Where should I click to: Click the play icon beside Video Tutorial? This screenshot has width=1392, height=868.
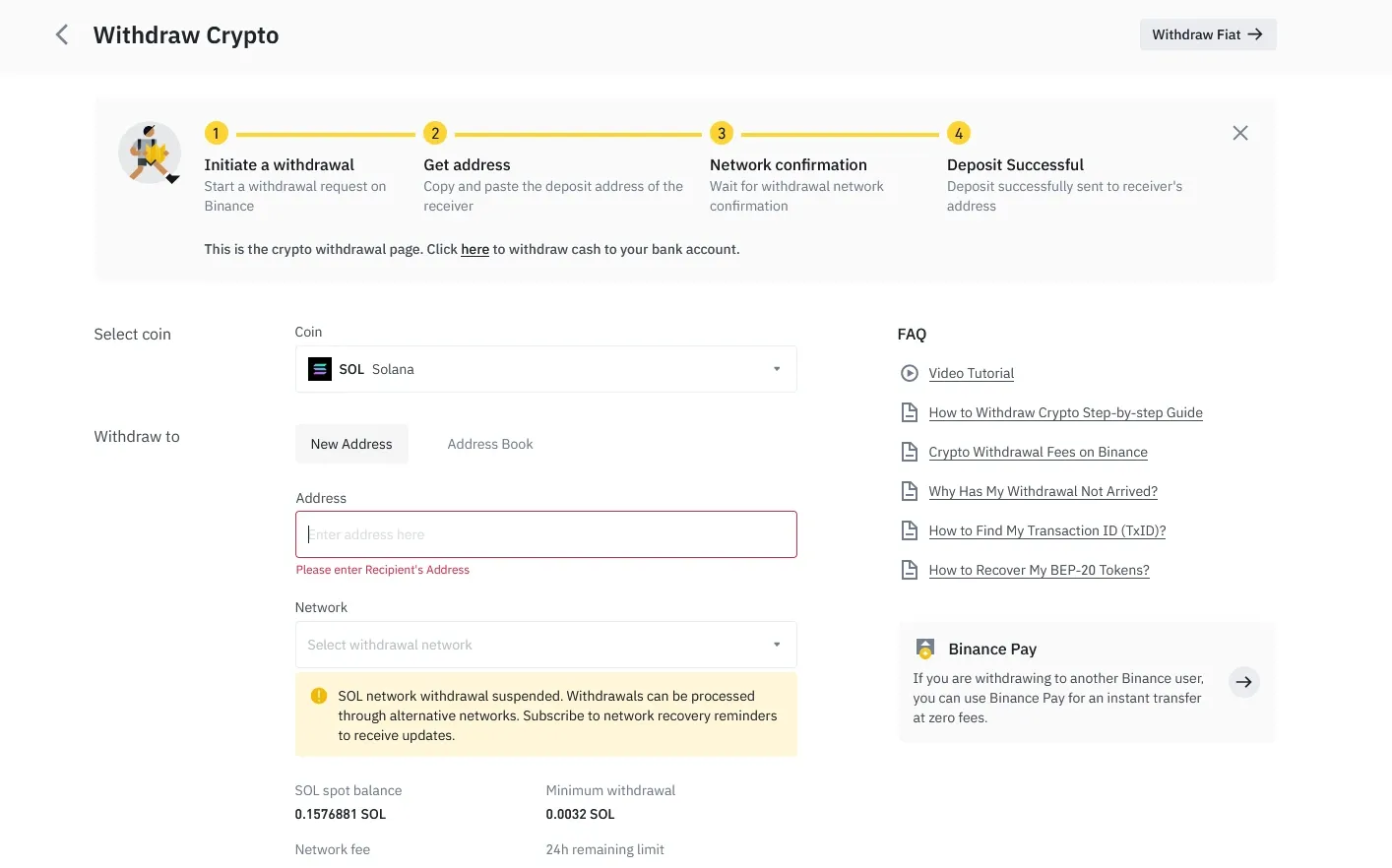click(x=910, y=373)
